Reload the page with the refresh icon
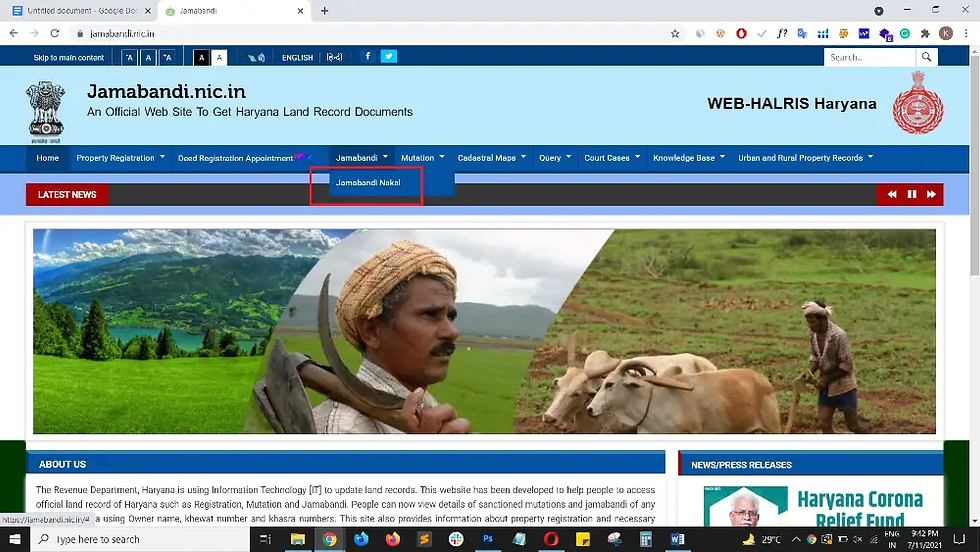 click(55, 34)
